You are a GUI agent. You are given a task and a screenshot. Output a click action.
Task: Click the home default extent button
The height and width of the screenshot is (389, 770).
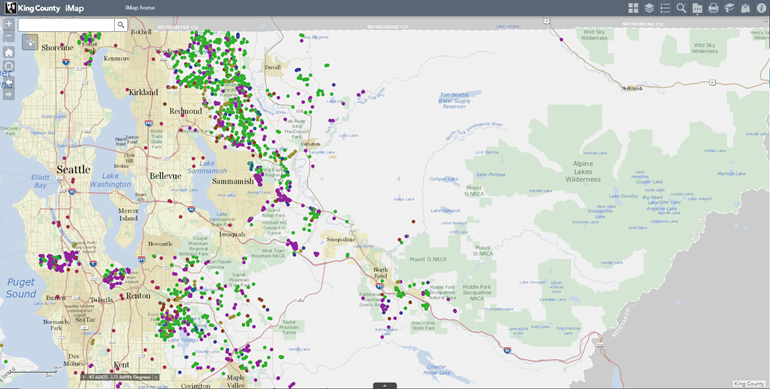click(9, 53)
